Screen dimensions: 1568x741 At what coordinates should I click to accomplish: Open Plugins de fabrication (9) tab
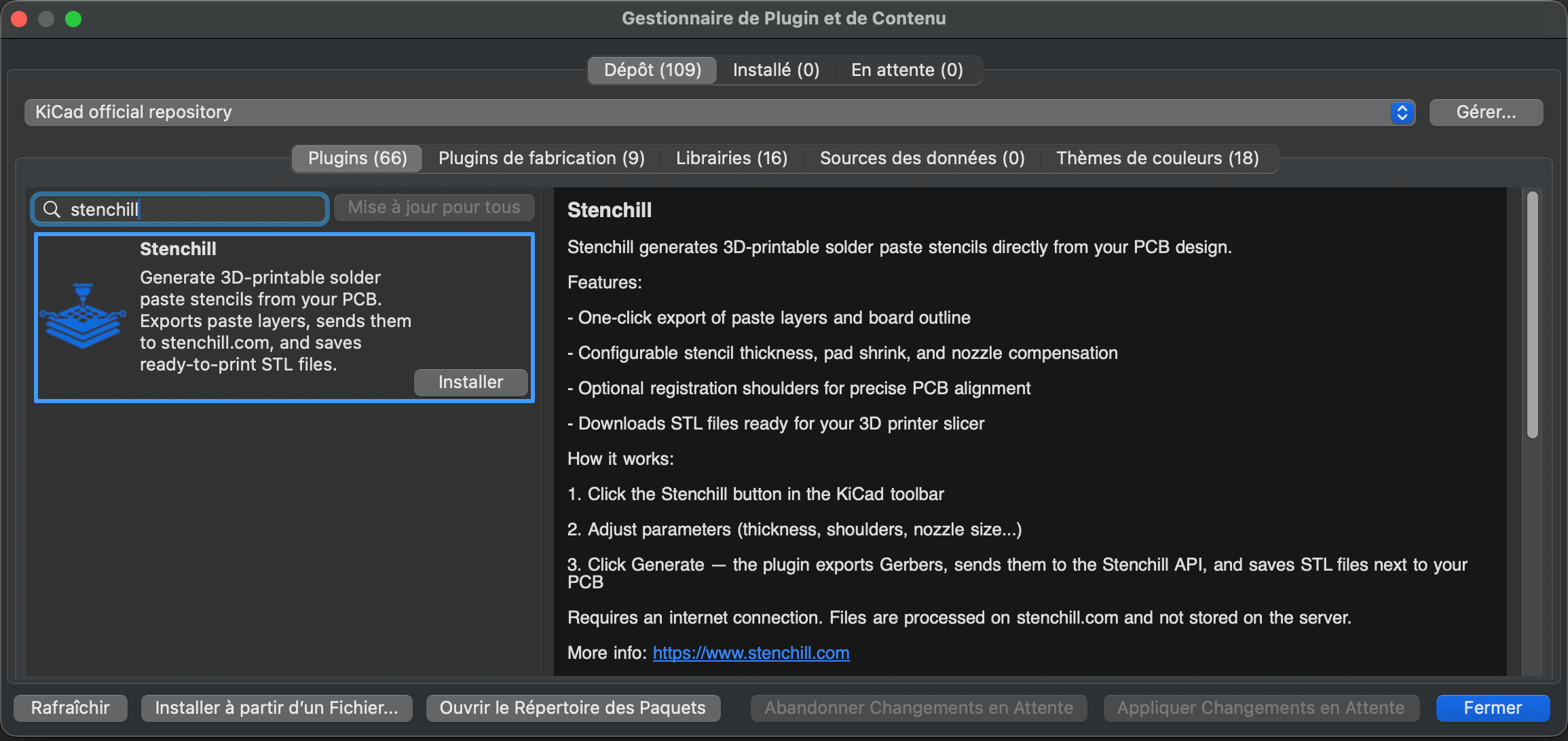point(541,158)
